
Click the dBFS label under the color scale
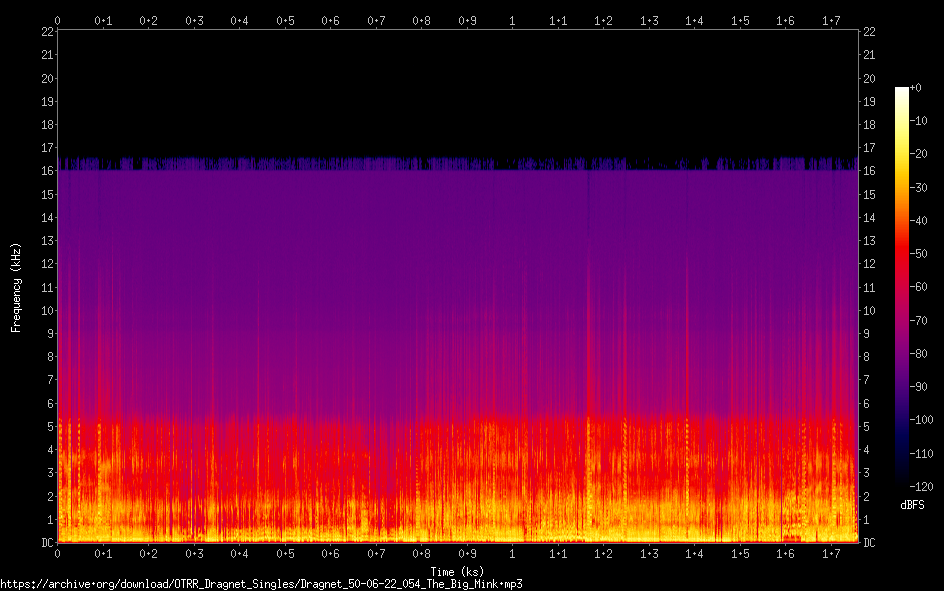point(911,505)
